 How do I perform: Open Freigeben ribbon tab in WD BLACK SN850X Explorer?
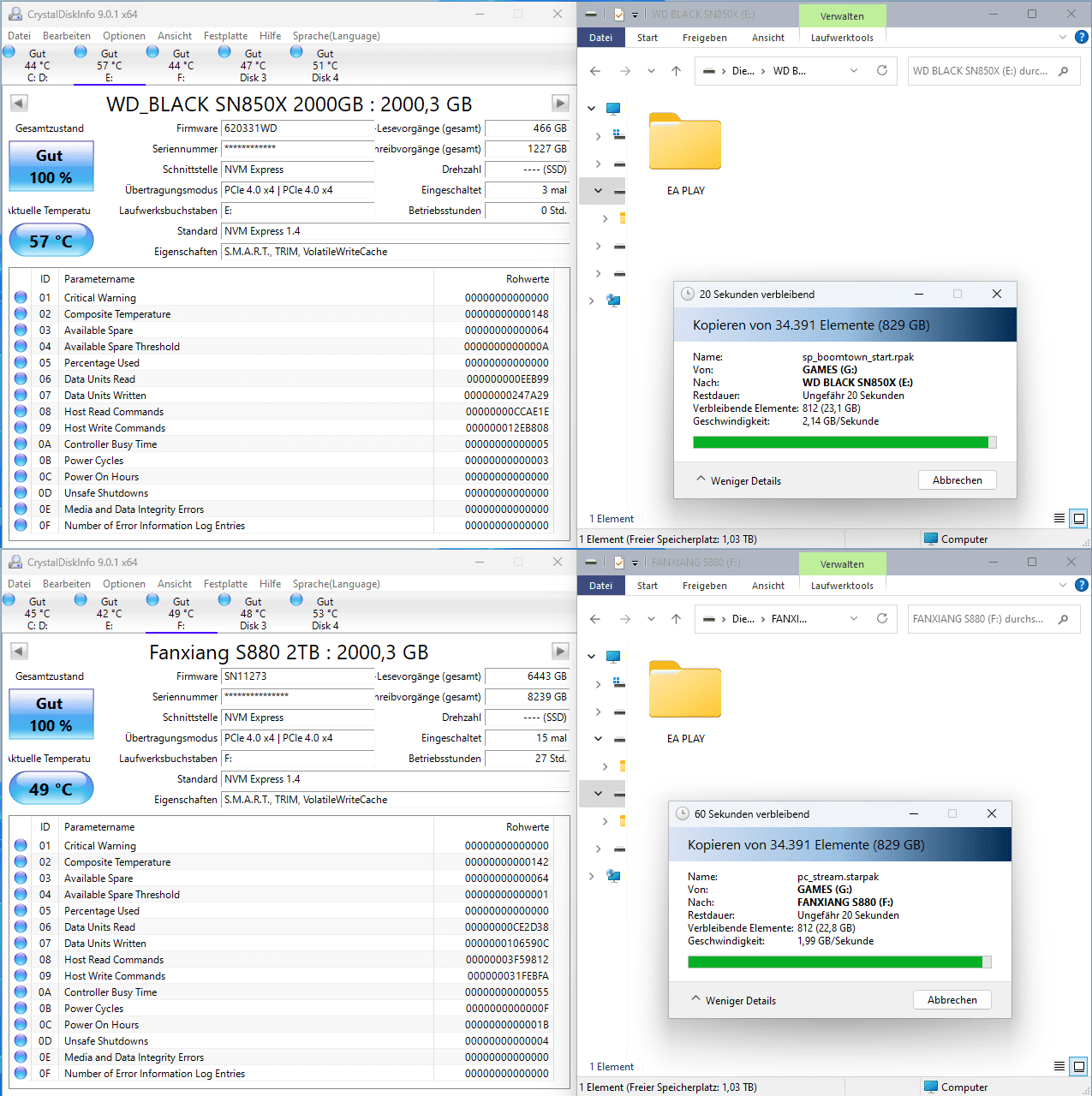tap(705, 38)
